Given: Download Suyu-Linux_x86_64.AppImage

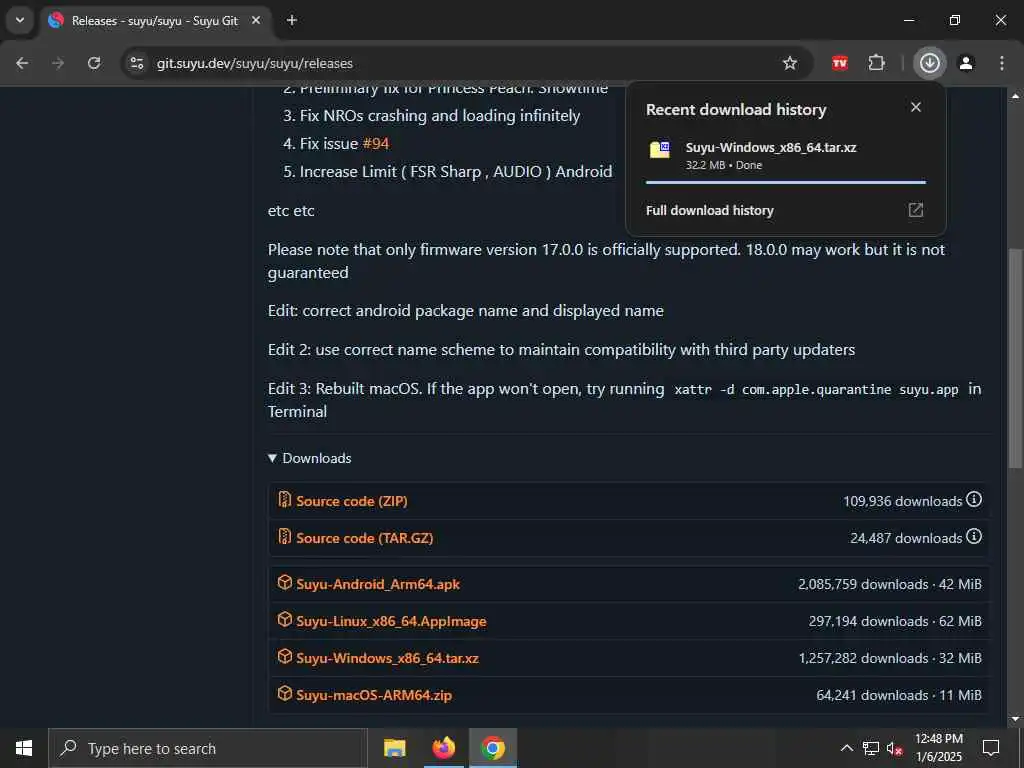Looking at the screenshot, I should tap(391, 622).
